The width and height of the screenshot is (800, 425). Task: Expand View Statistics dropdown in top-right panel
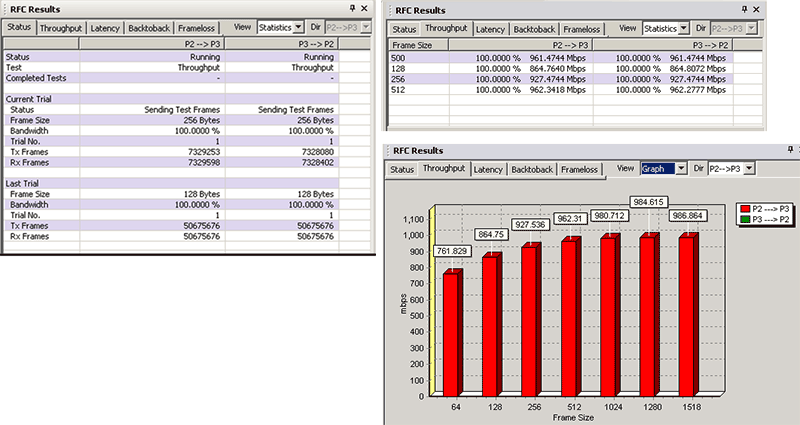point(684,28)
